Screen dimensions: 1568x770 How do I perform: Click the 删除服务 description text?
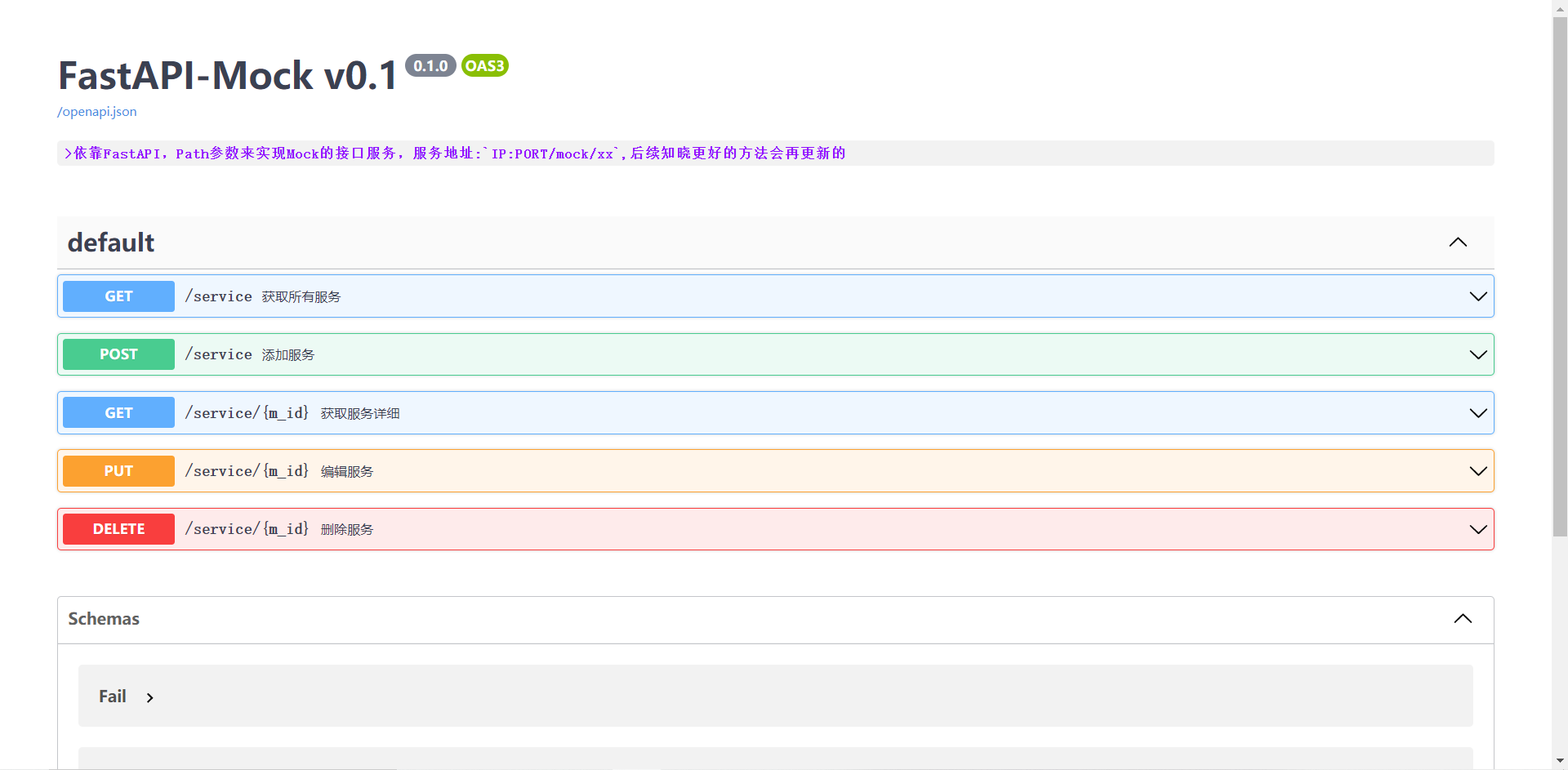347,530
